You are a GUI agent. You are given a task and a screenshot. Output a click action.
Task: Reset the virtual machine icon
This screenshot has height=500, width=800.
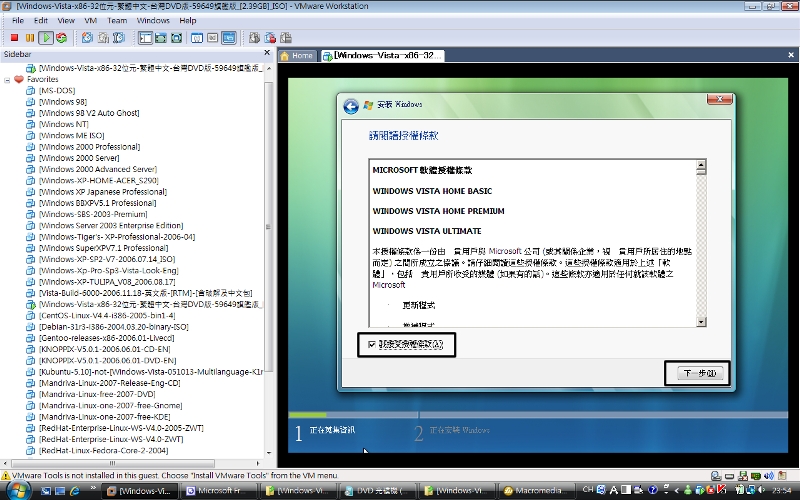tap(62, 38)
